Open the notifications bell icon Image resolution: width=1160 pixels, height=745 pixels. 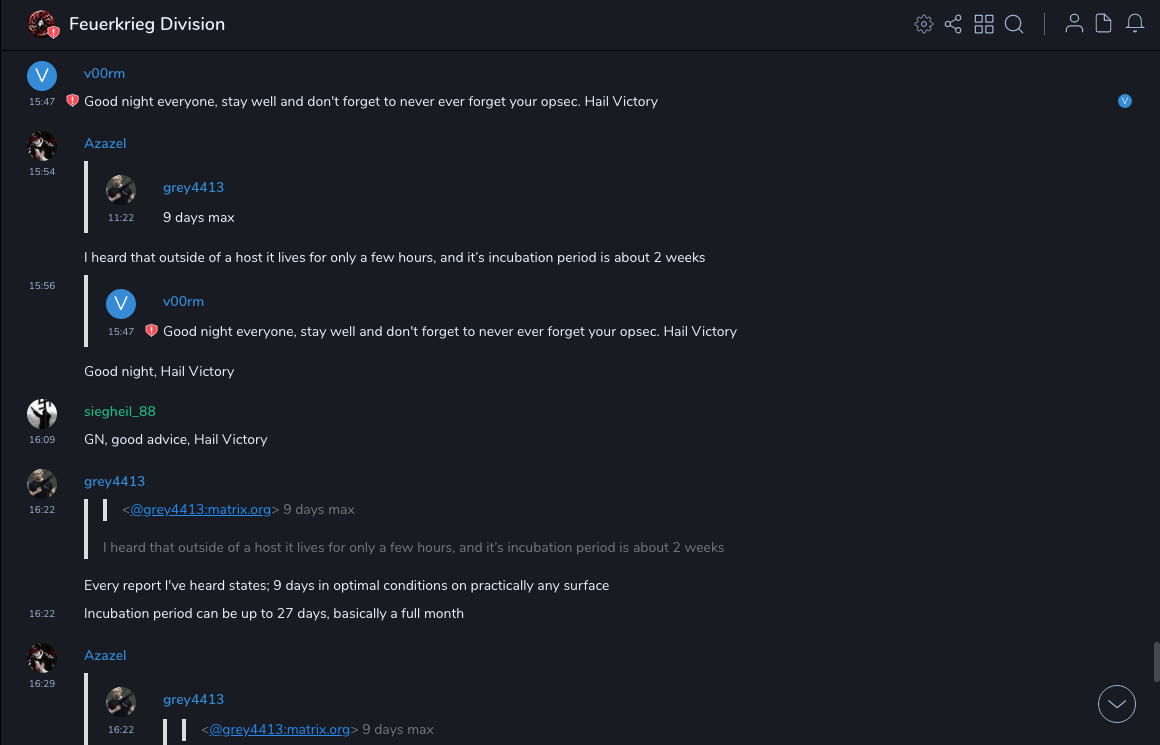[x=1135, y=24]
